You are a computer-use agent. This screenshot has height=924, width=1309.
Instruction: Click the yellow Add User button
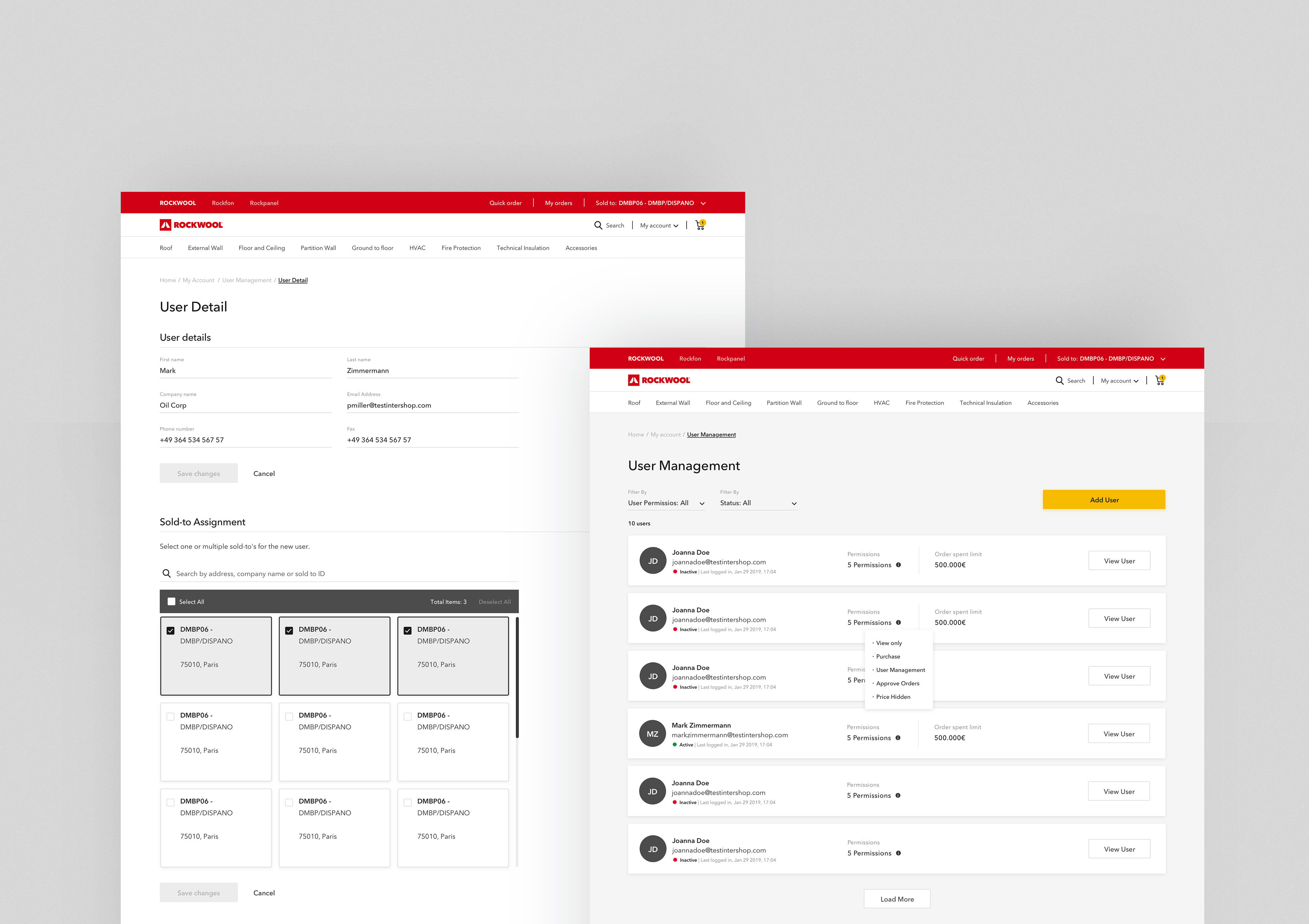pyautogui.click(x=1104, y=500)
